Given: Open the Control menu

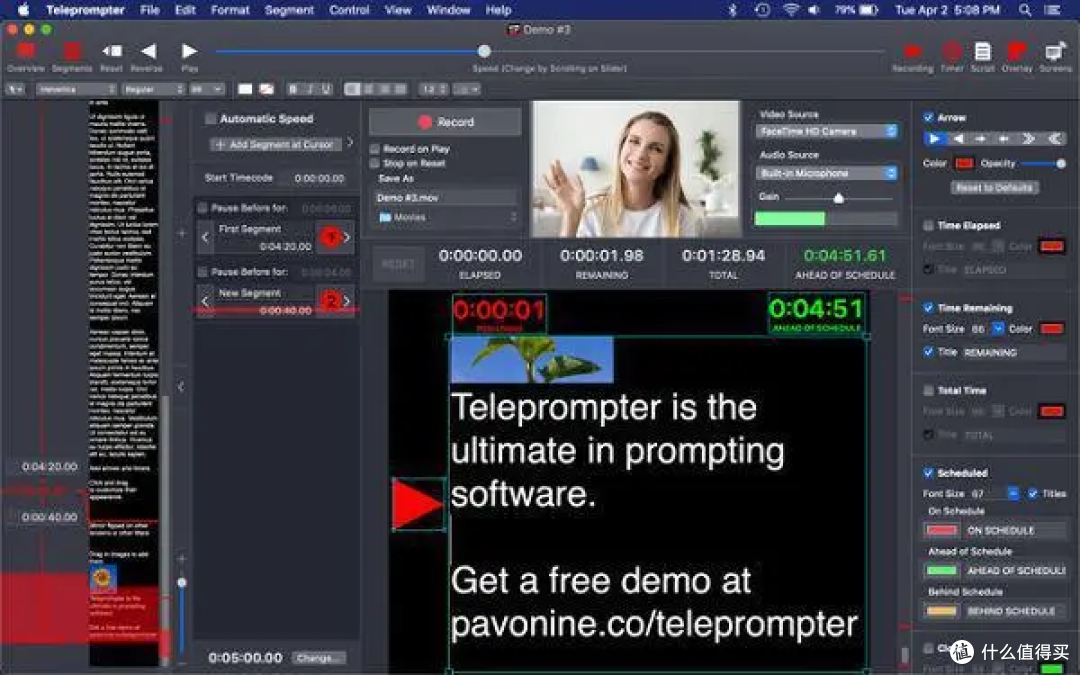Looking at the screenshot, I should click(x=349, y=10).
